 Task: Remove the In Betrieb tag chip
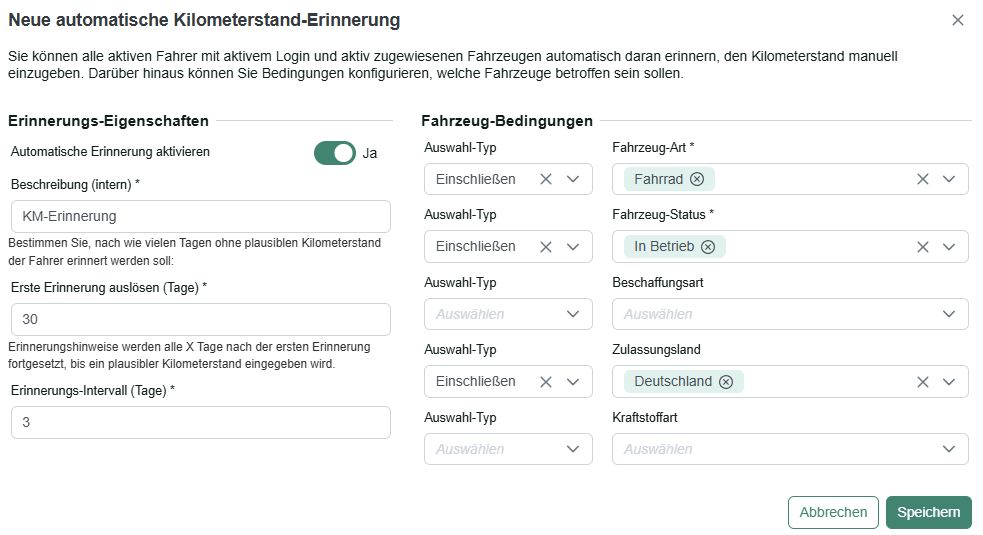pos(708,246)
